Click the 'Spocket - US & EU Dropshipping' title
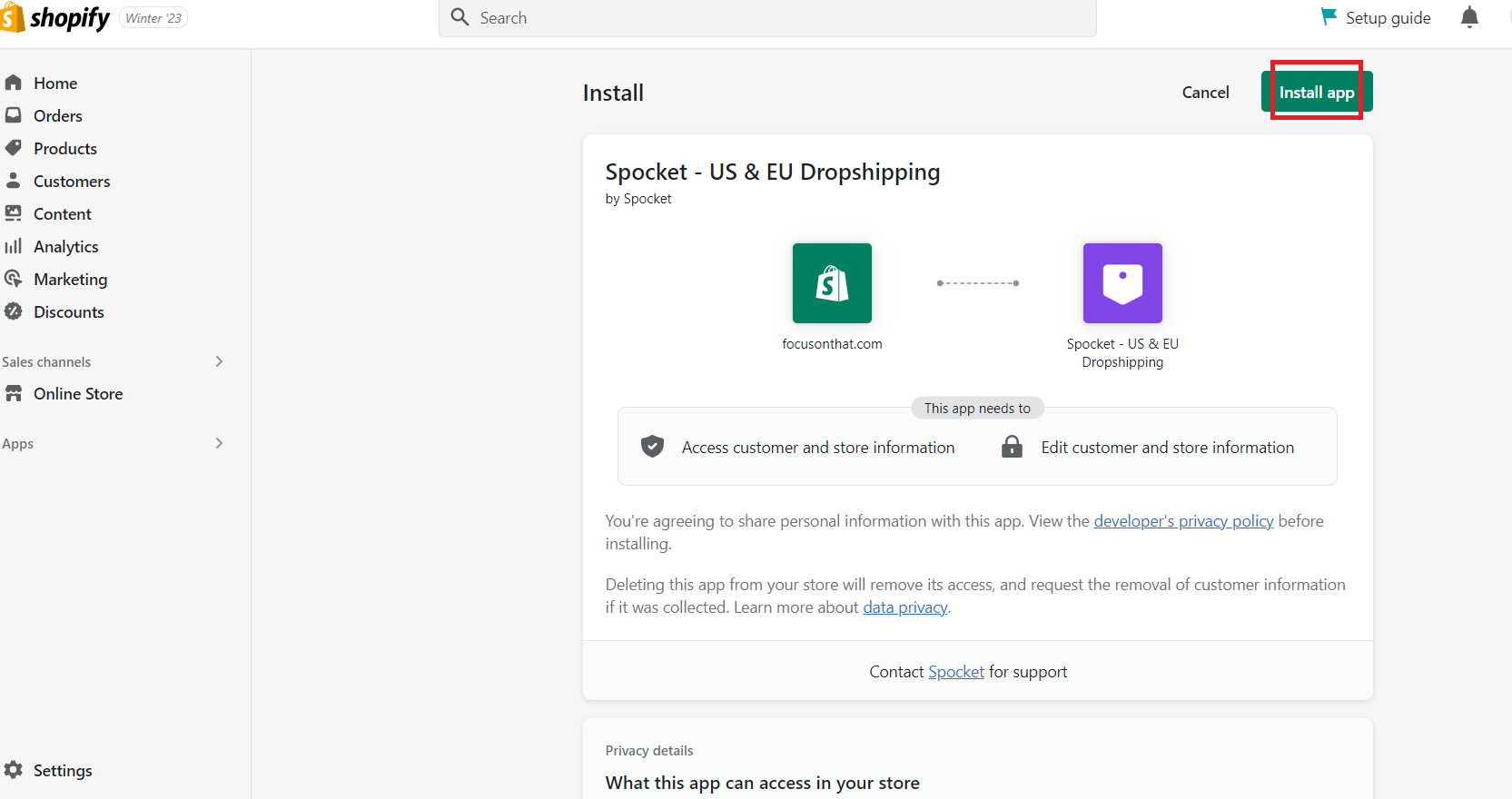 click(x=773, y=172)
